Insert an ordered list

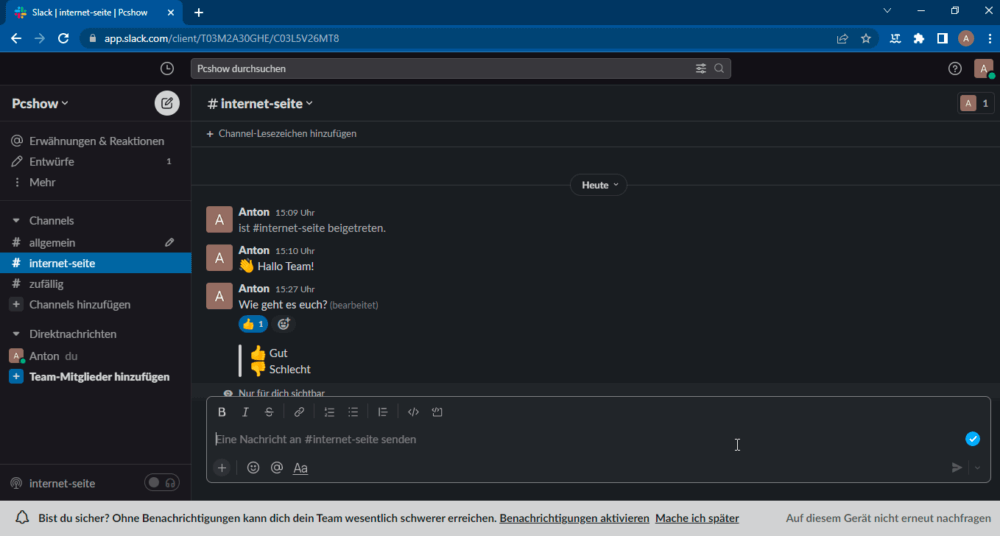coord(329,412)
